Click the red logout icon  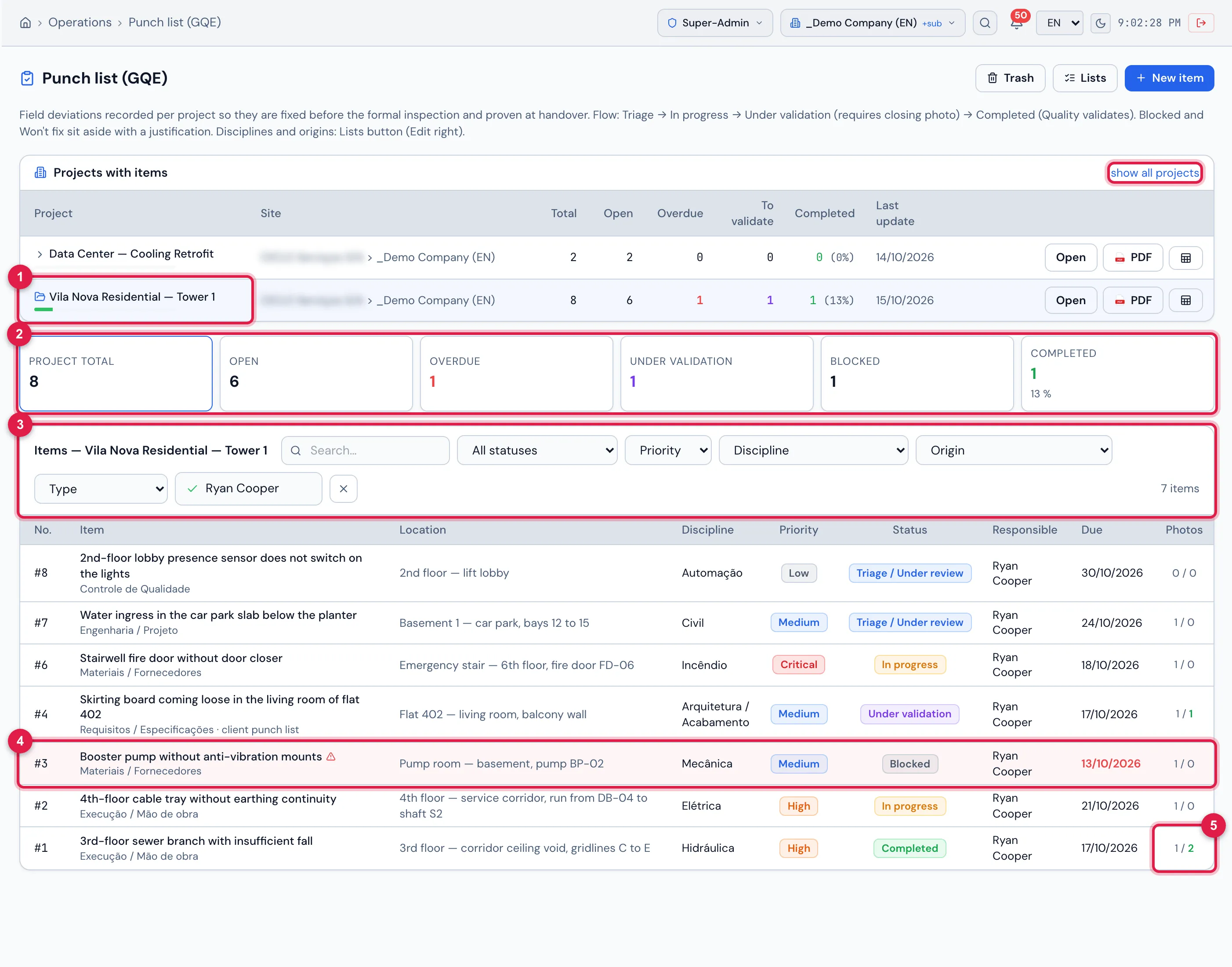coord(1201,23)
